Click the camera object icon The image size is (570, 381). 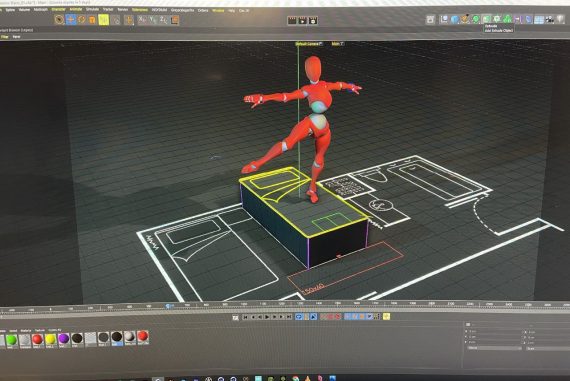[x=550, y=20]
